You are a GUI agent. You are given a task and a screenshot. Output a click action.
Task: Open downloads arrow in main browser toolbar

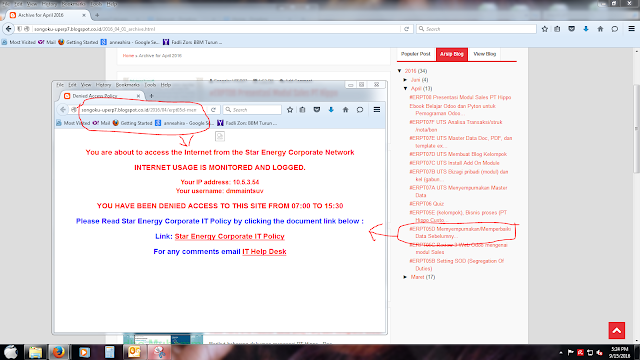(x=586, y=29)
